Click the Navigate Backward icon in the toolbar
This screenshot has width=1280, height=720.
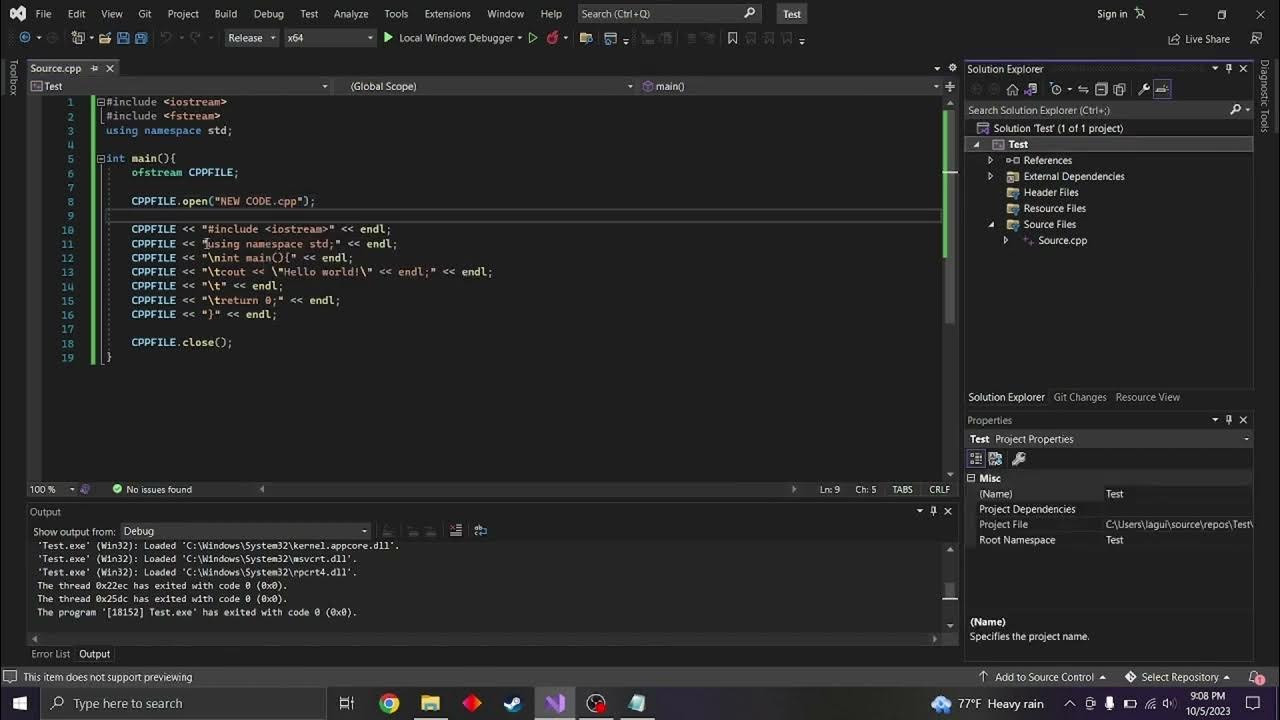[x=25, y=38]
